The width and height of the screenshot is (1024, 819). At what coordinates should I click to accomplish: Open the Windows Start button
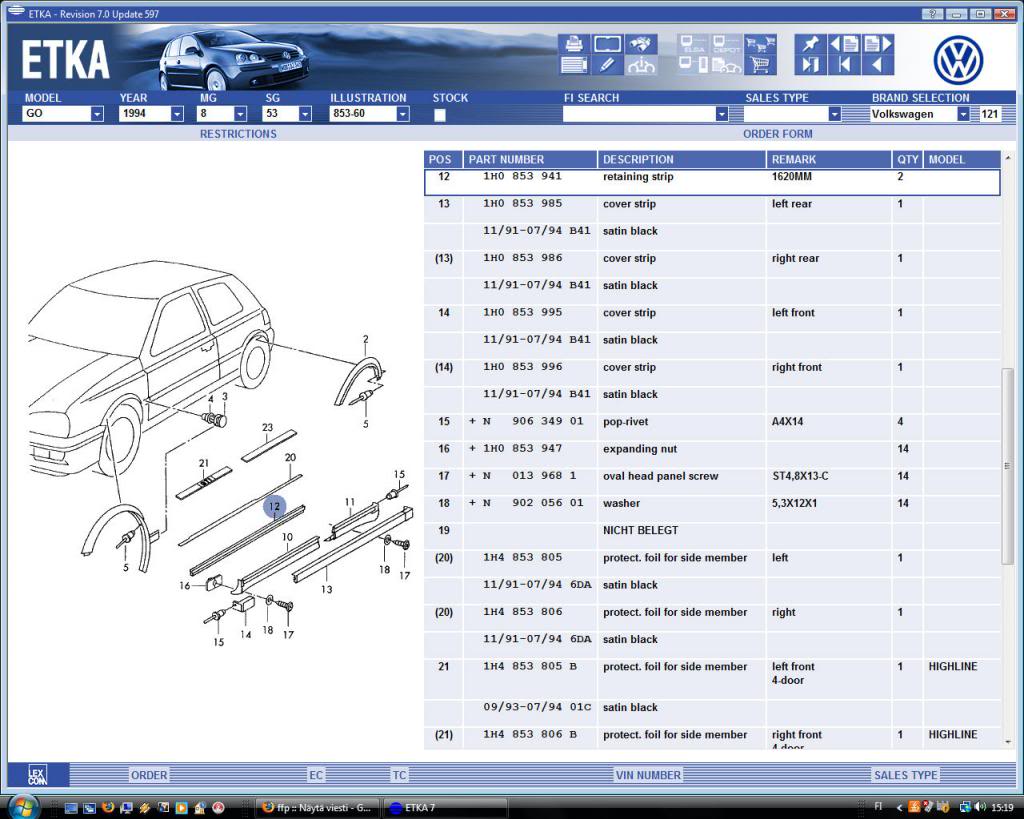[x=24, y=807]
